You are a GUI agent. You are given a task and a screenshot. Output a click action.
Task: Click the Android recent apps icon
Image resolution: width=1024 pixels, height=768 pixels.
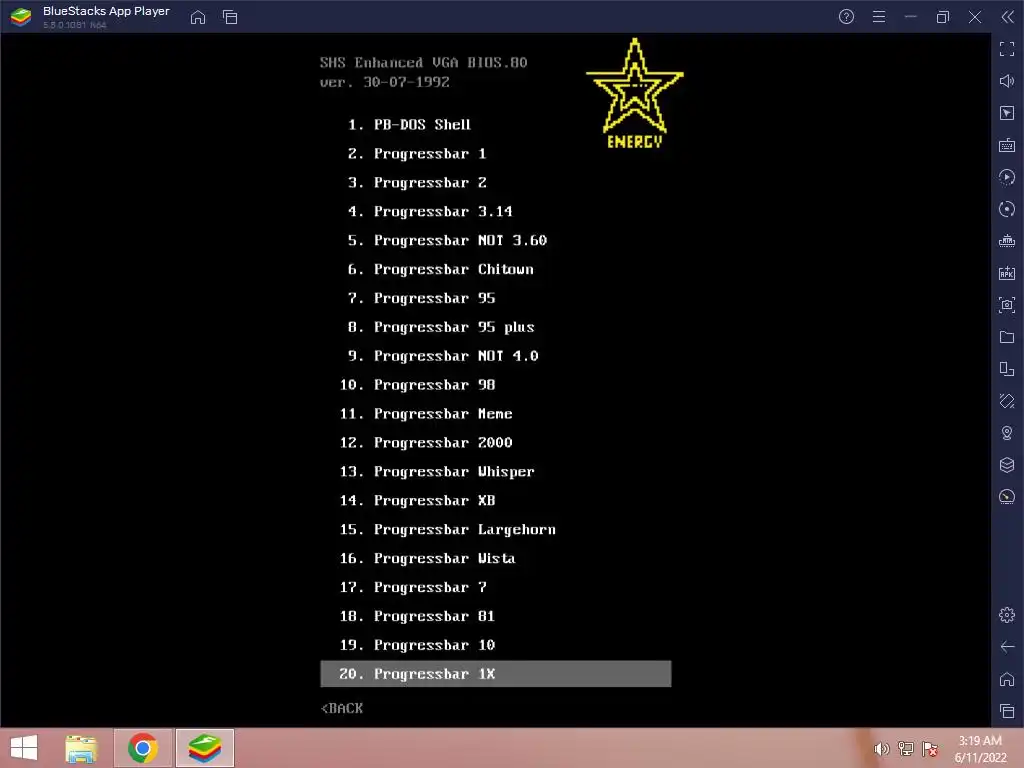pyautogui.click(x=1007, y=711)
